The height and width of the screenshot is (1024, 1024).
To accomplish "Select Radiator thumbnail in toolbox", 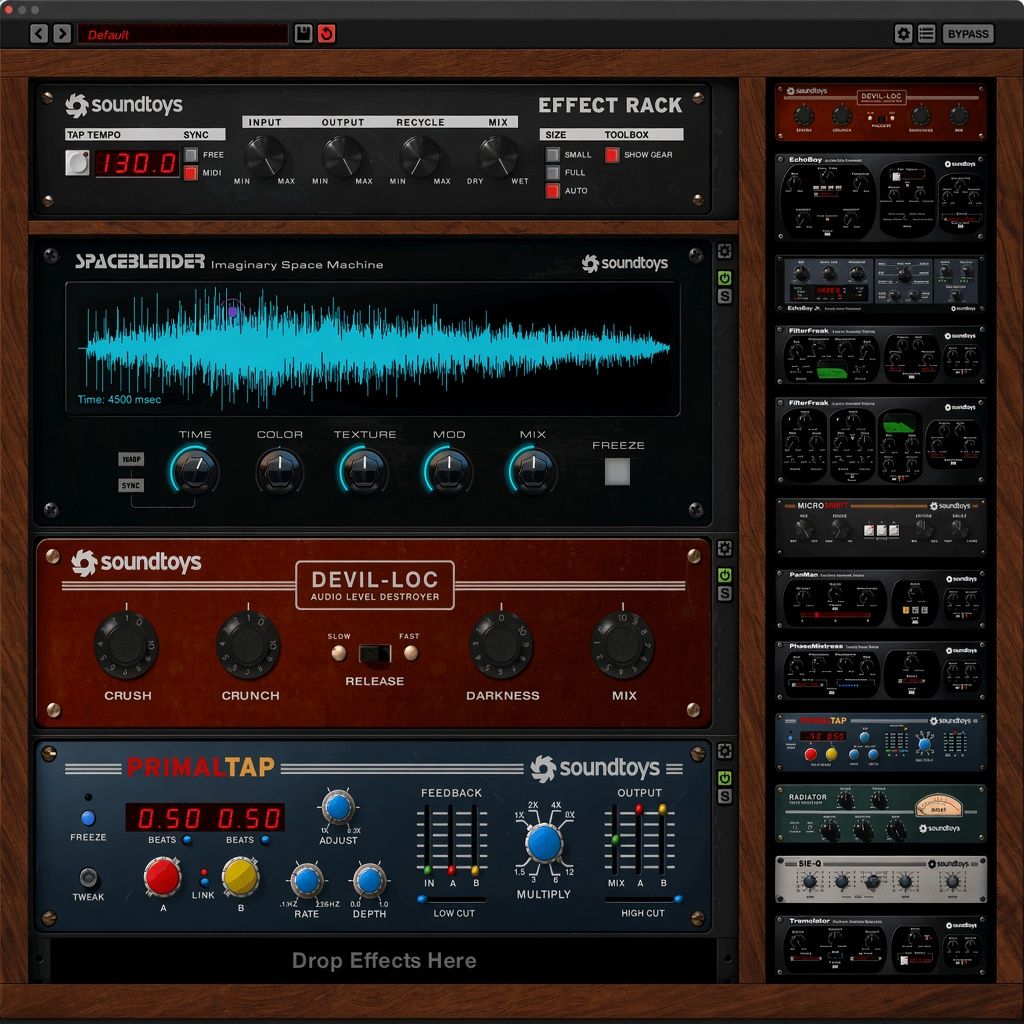I will pyautogui.click(x=880, y=814).
